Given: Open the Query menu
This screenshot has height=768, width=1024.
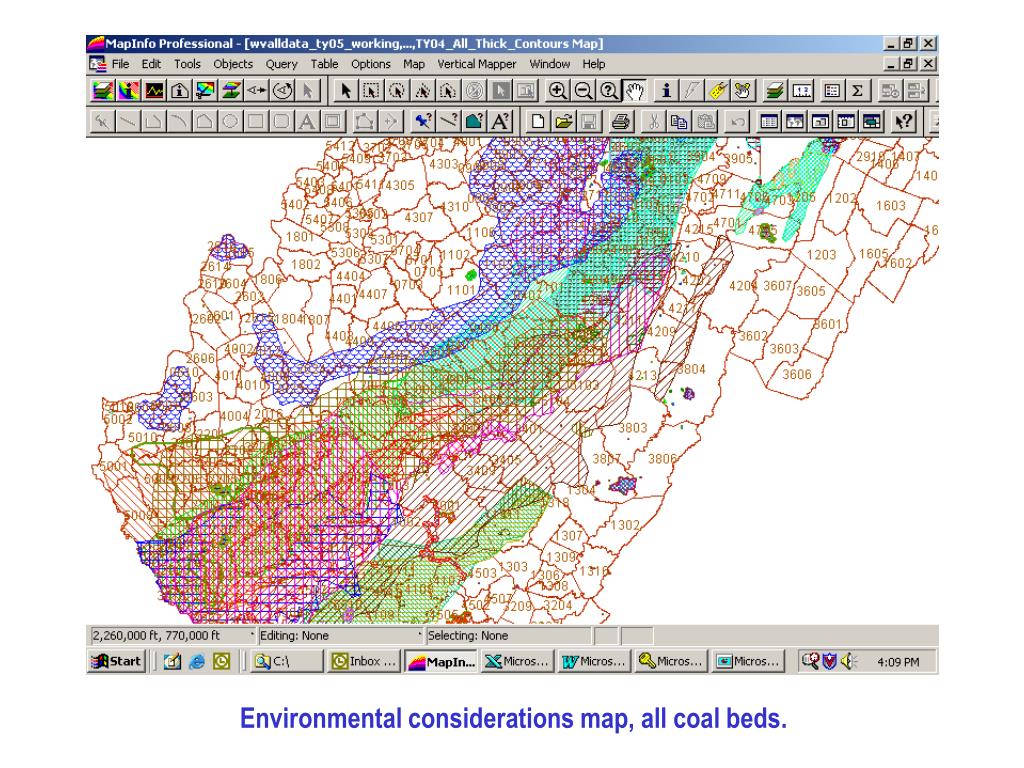Looking at the screenshot, I should click(281, 63).
